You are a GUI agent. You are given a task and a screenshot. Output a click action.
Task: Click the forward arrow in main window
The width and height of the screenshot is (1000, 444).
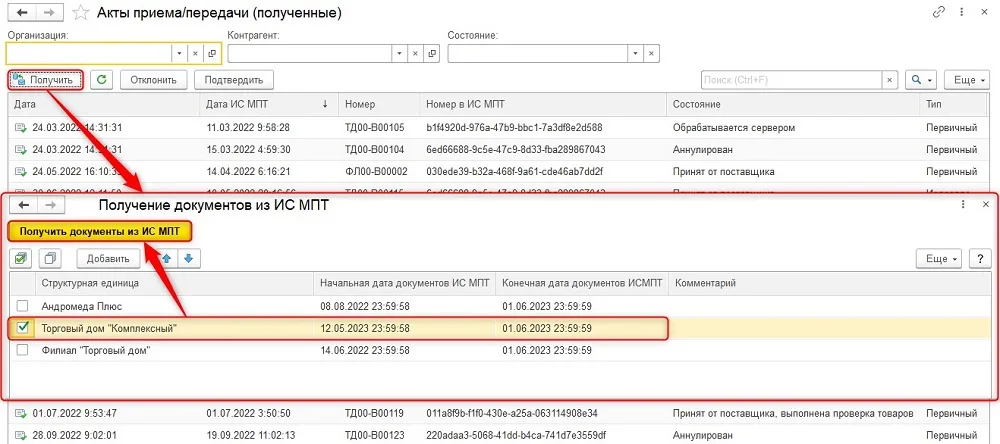50,12
